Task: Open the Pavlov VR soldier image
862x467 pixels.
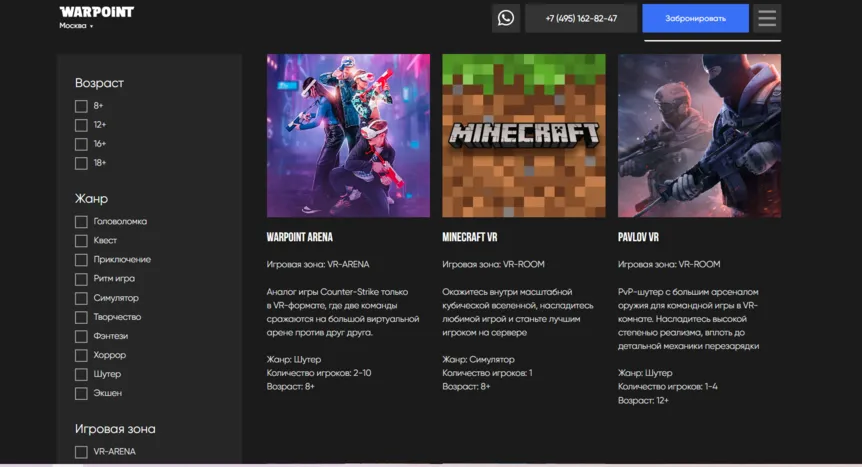Action: click(x=699, y=135)
